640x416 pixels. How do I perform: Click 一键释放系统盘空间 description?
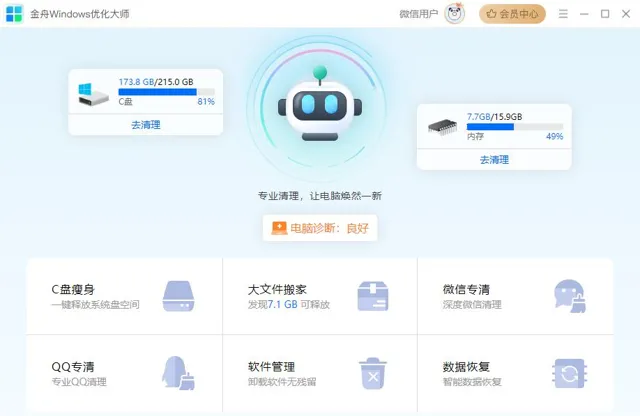click(x=96, y=305)
